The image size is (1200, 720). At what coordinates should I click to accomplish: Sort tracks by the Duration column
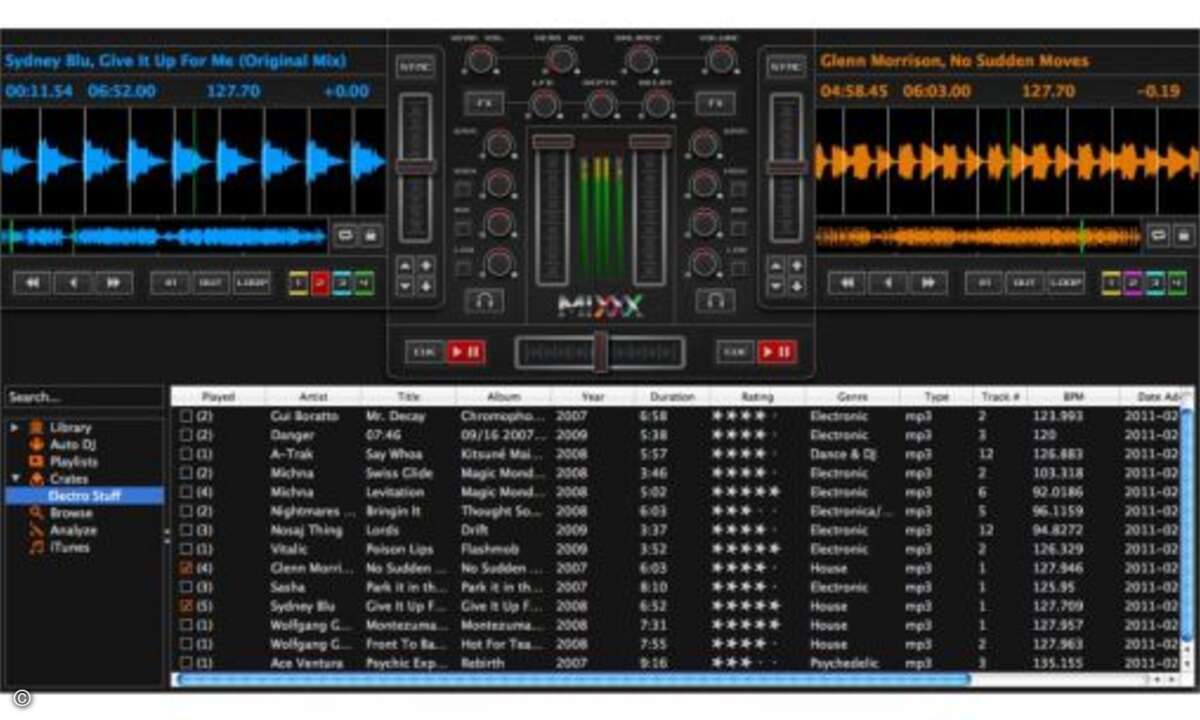click(x=672, y=397)
